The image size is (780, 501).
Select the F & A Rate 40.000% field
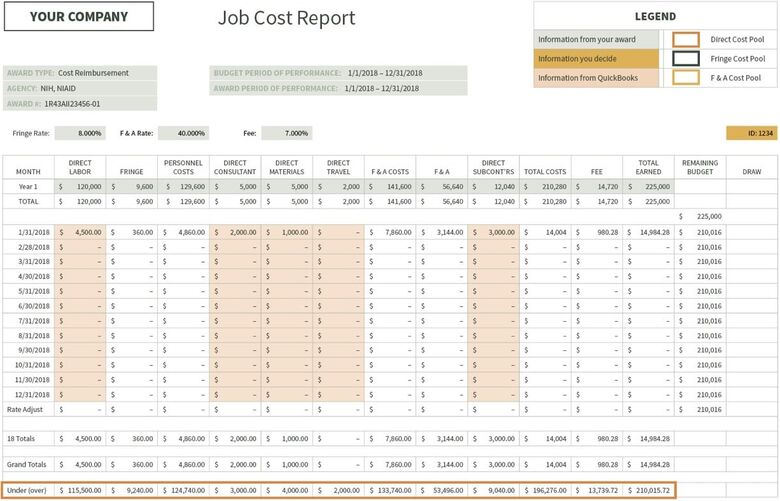184,133
